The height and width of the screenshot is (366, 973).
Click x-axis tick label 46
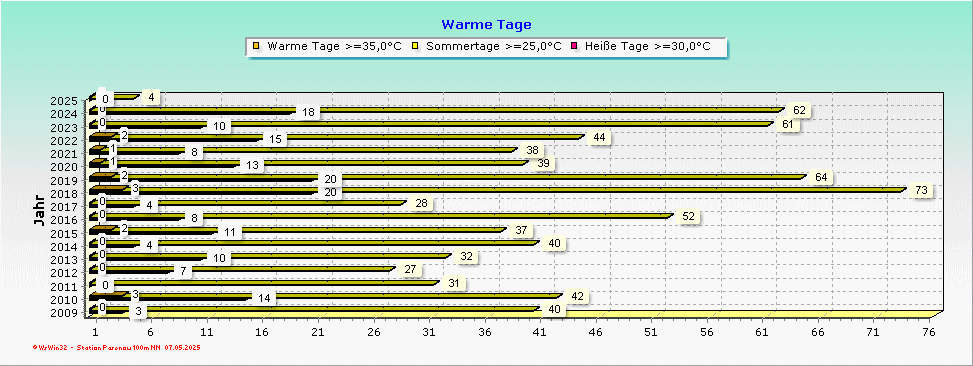pyautogui.click(x=596, y=333)
